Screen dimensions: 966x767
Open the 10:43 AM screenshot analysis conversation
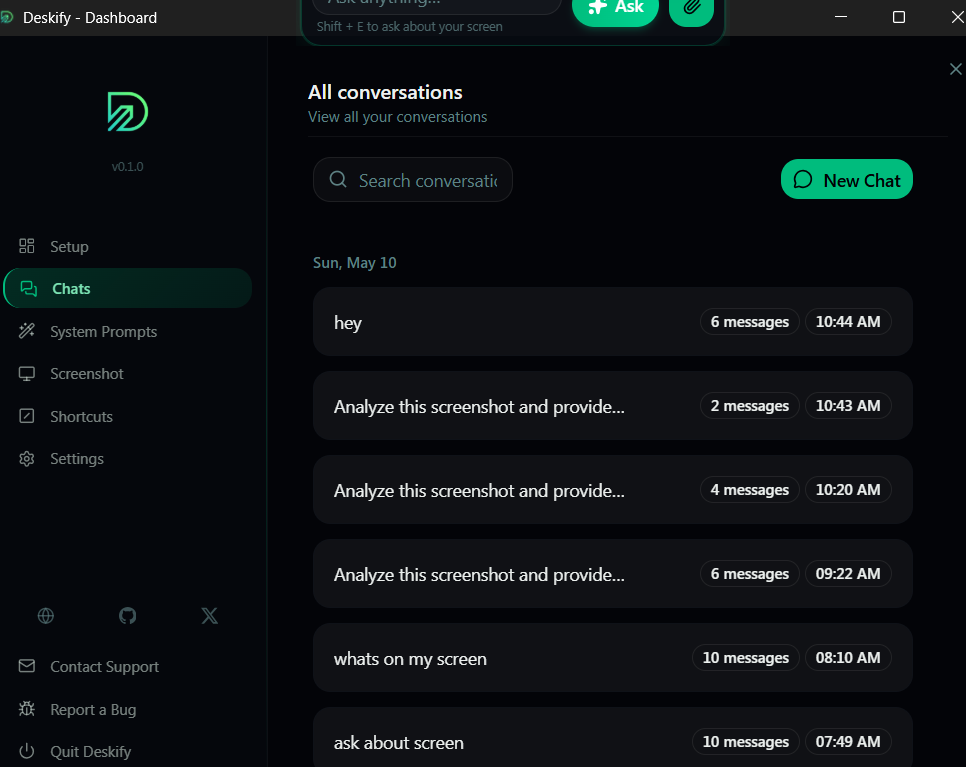pos(612,405)
